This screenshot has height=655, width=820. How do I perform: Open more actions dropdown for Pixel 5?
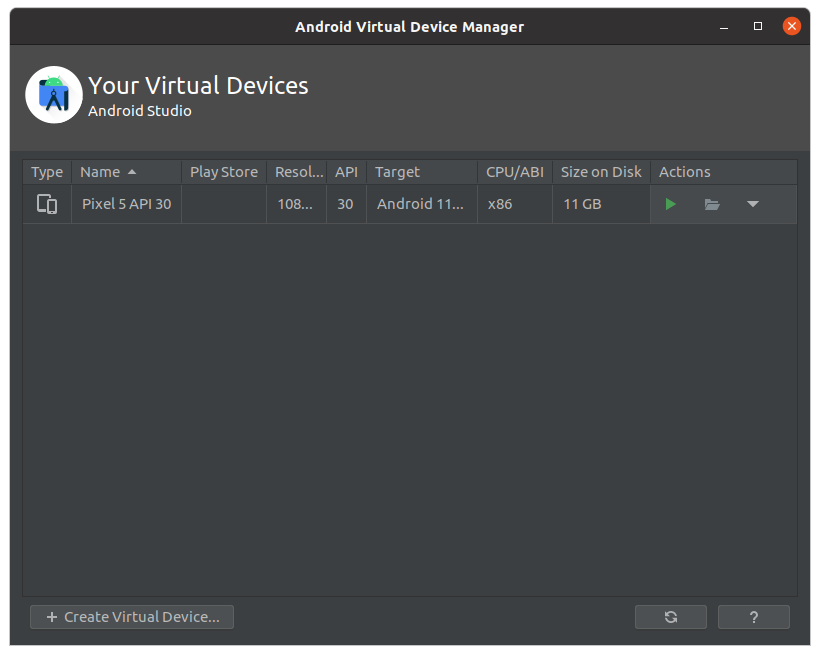[753, 204]
